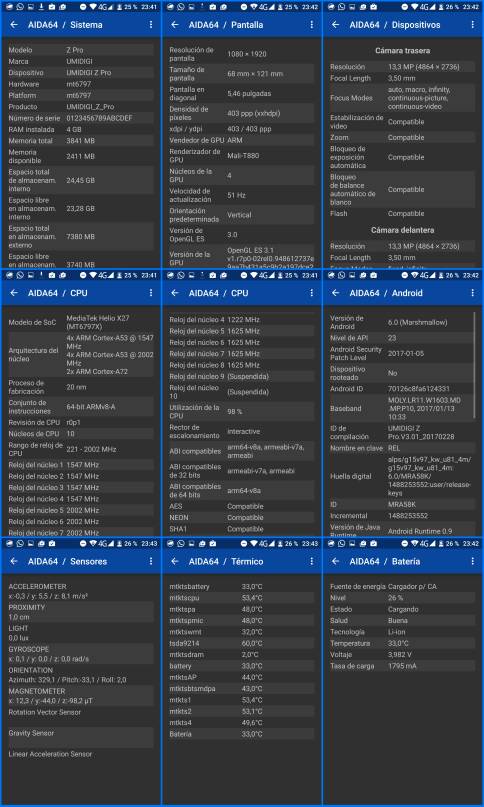Select the 'Cámara trasera' heading

(403, 51)
